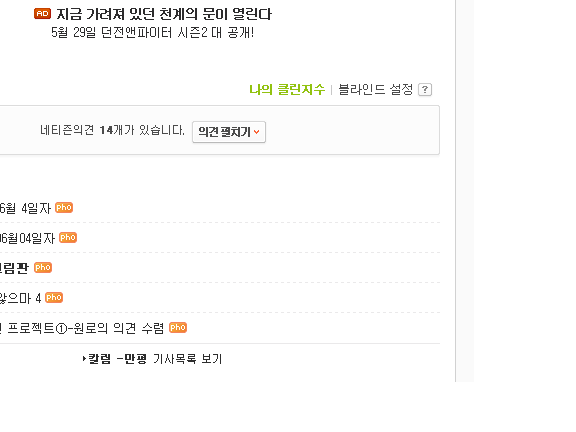Image resolution: width=576 pixels, height=432 pixels.
Task: Click the Pho icon beside 않으마 4
Action: pyautogui.click(x=54, y=298)
